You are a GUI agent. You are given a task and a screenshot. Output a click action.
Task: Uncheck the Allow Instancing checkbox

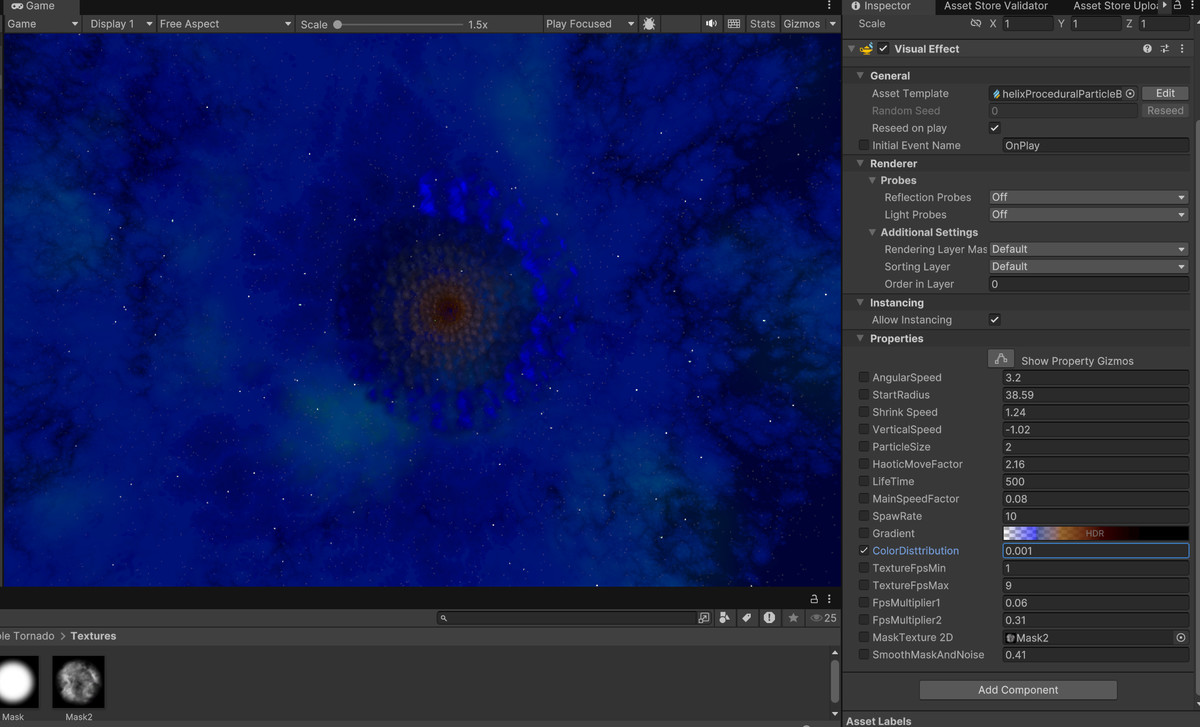994,320
